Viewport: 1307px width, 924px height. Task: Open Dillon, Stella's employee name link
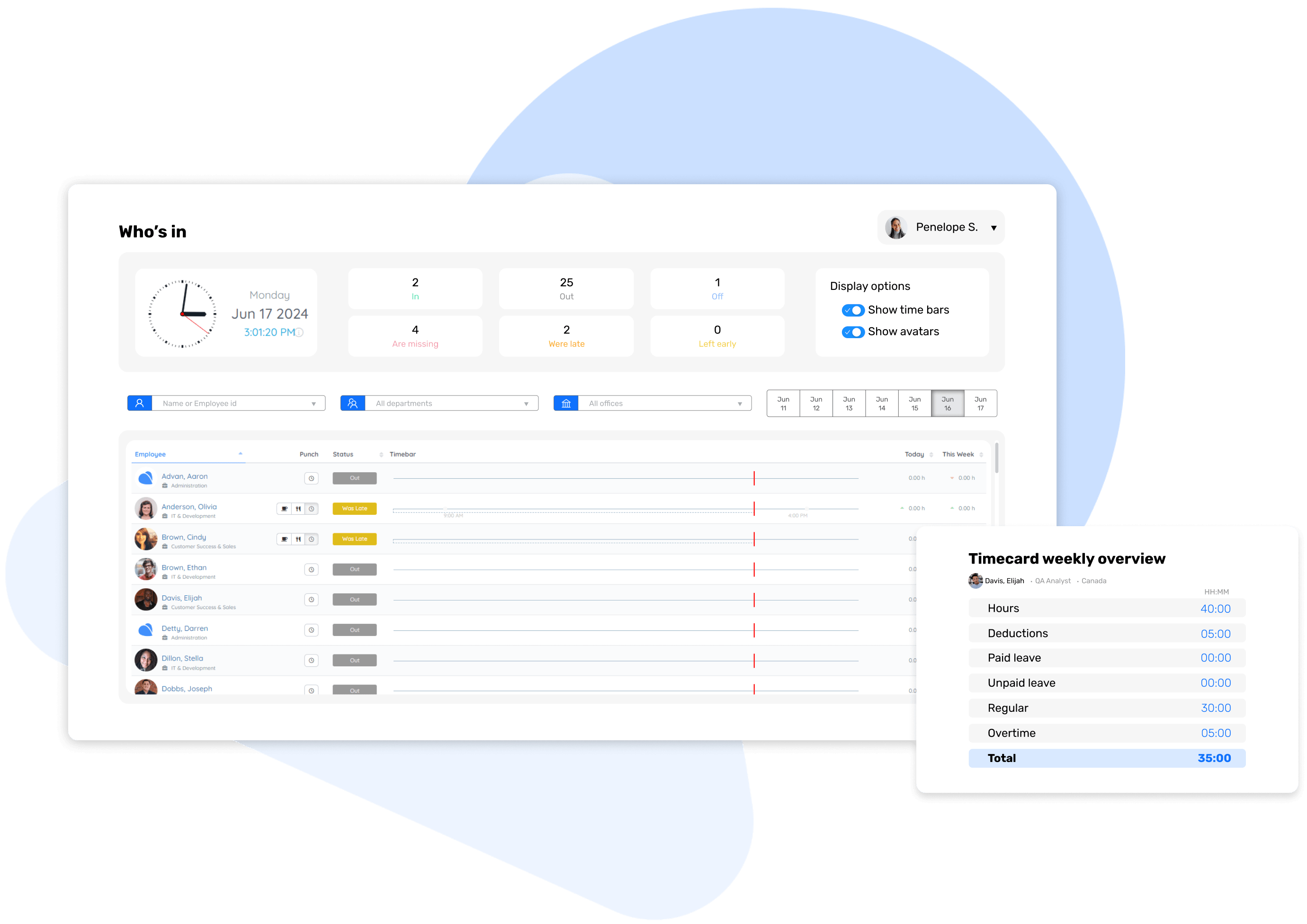(182, 658)
